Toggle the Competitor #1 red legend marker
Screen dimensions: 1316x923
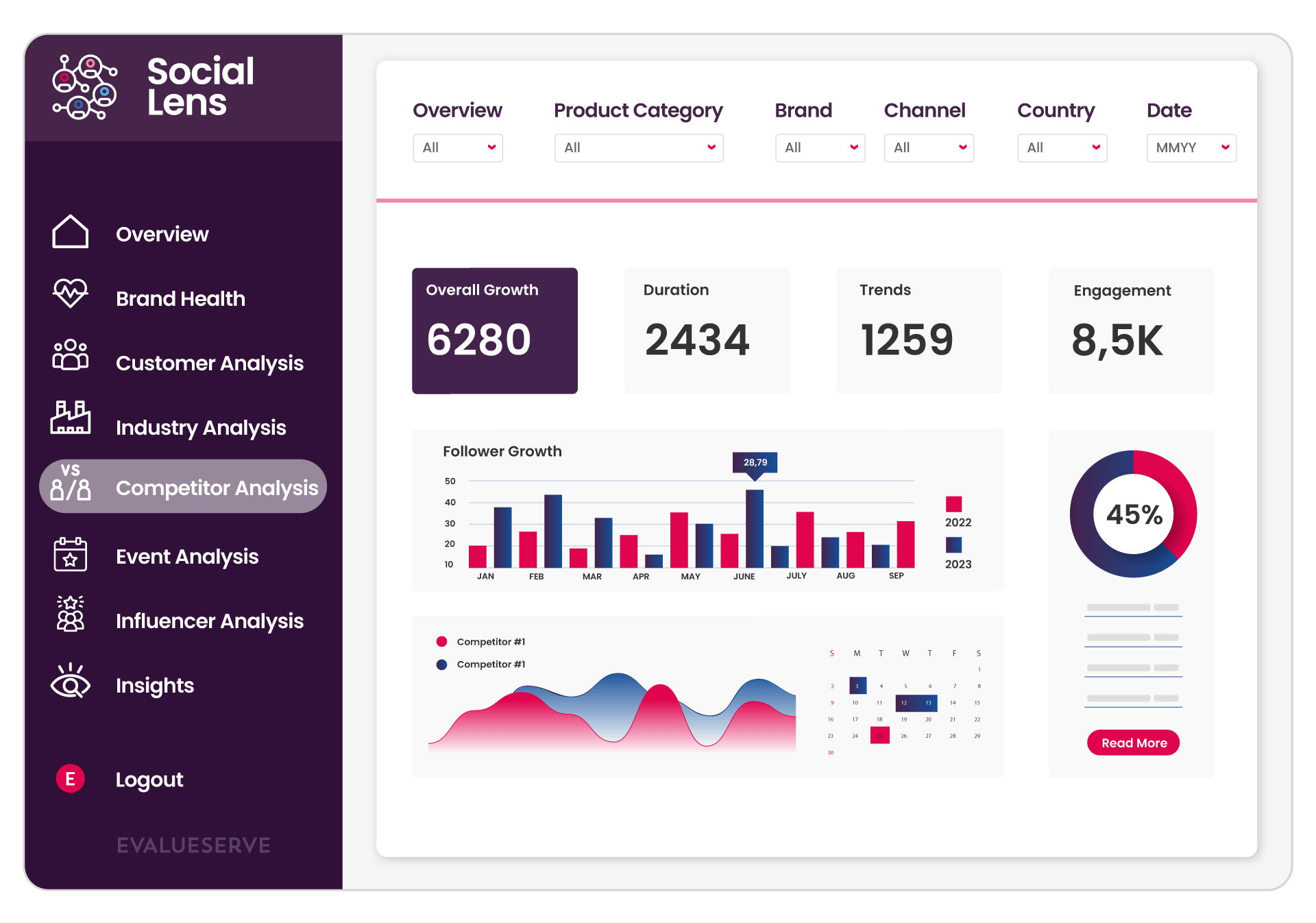[442, 641]
